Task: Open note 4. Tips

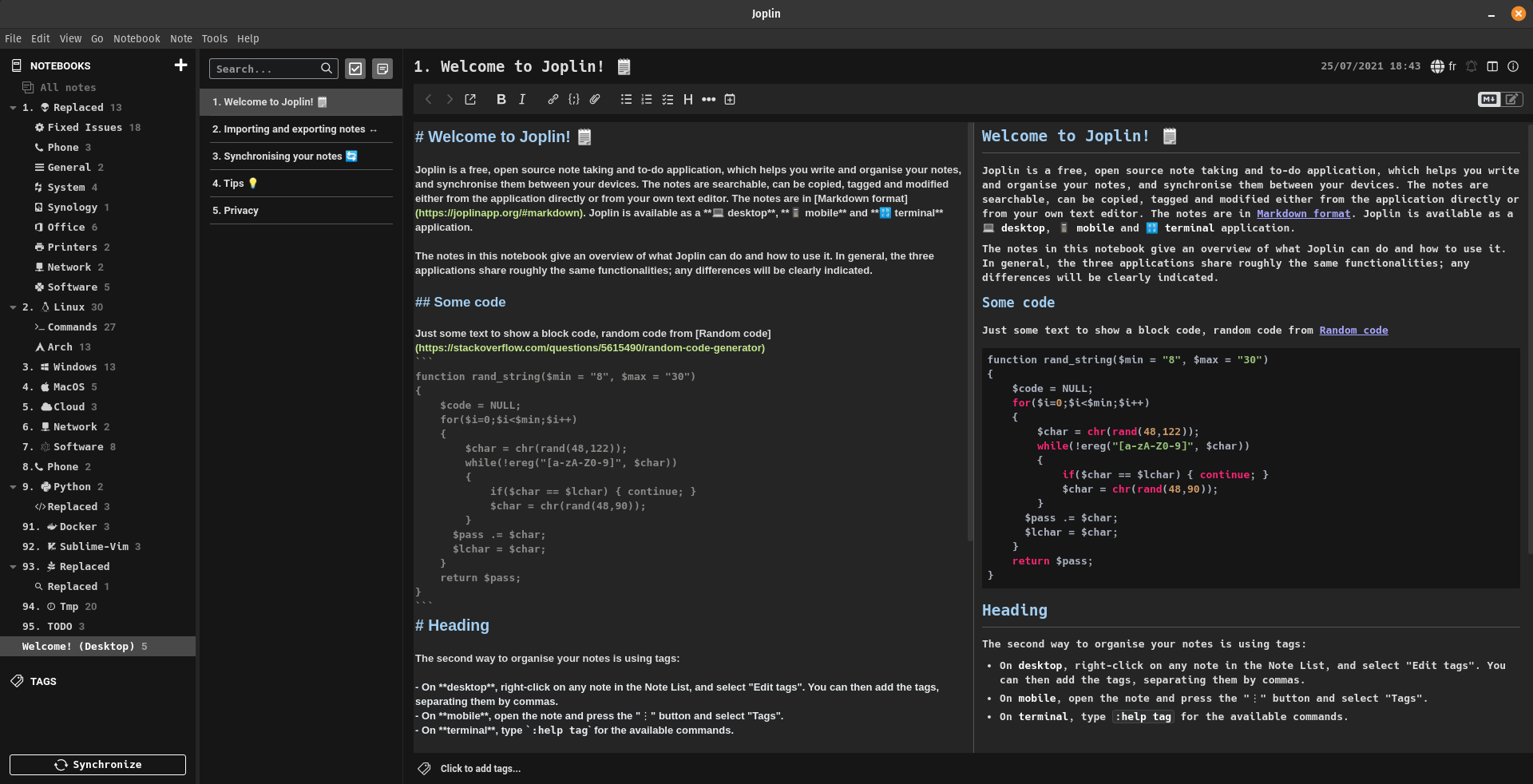Action: click(301, 184)
